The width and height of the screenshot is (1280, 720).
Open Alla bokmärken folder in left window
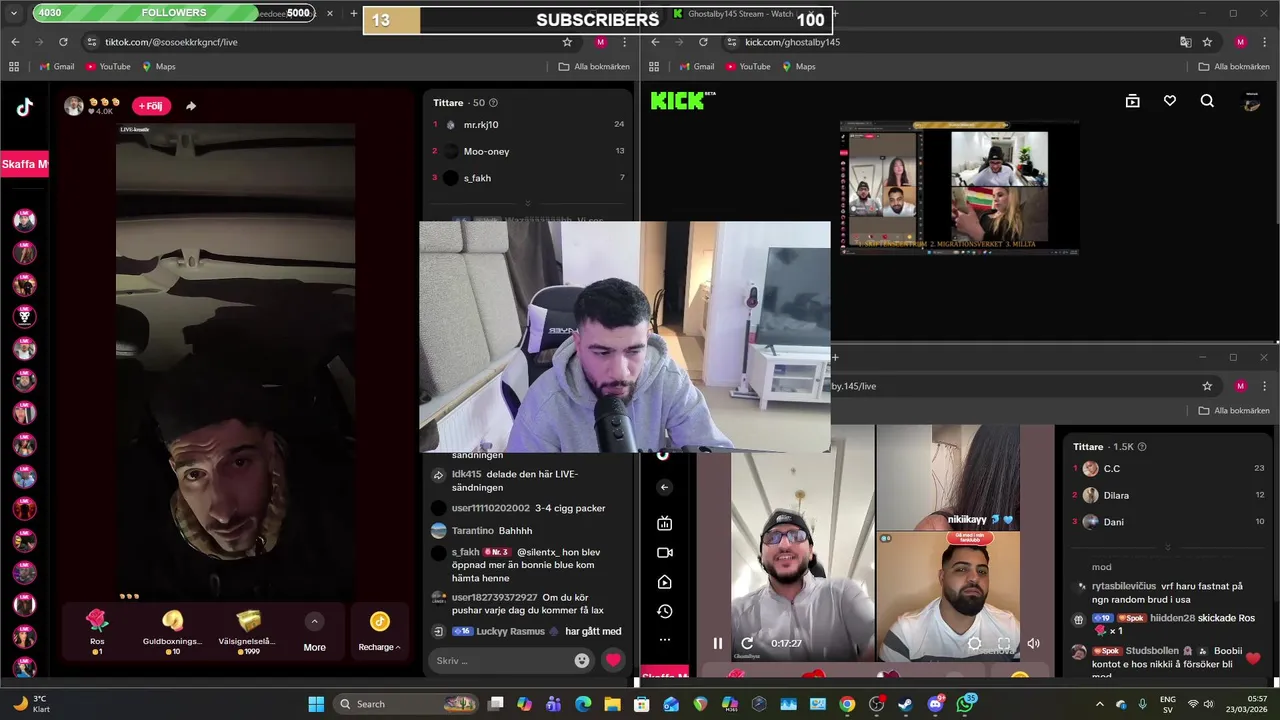[x=594, y=66]
